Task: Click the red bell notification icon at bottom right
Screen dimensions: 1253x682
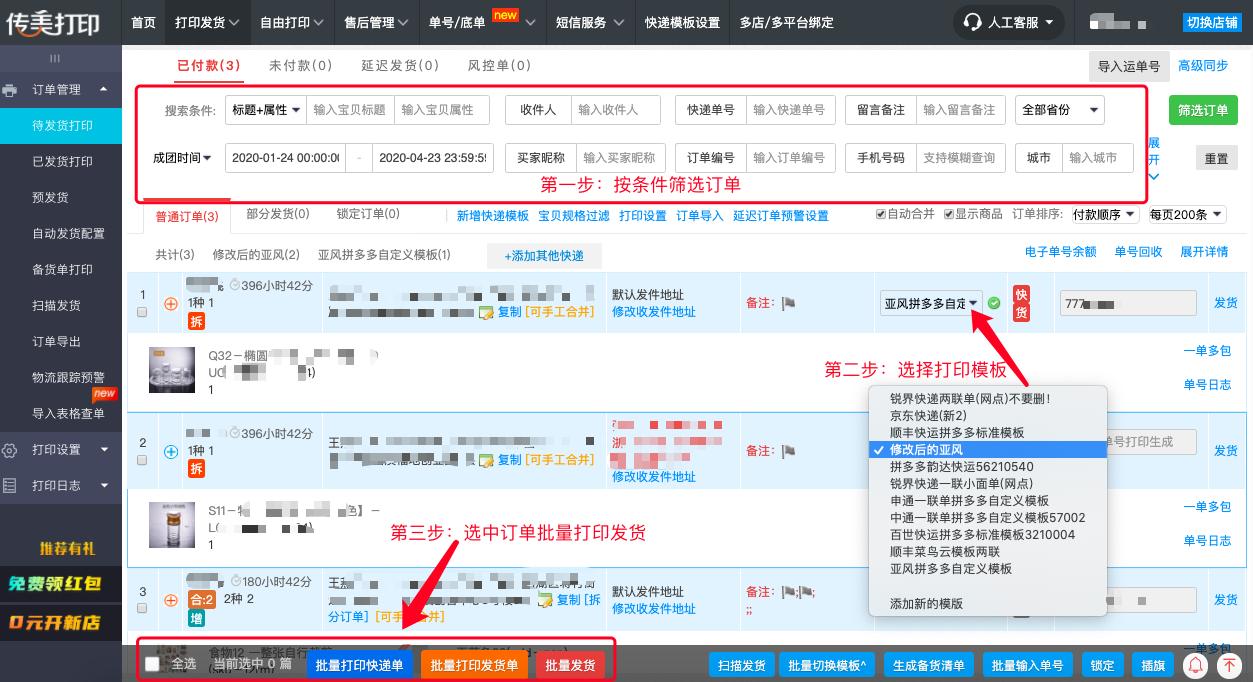Action: 1198,664
